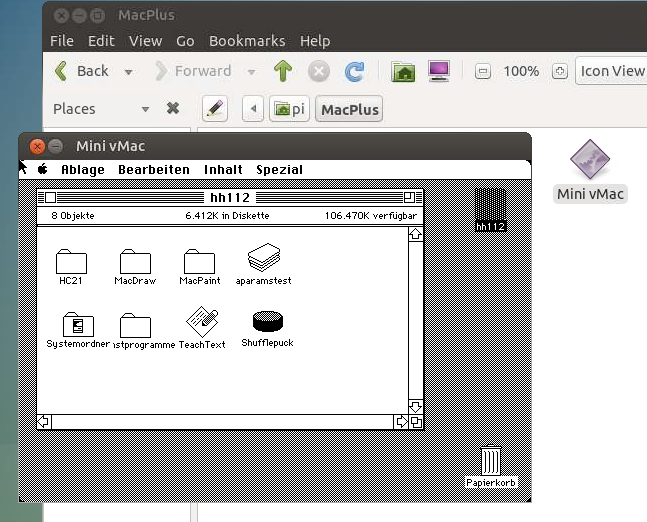Expand the Icon View dropdown

pyautogui.click(x=612, y=71)
